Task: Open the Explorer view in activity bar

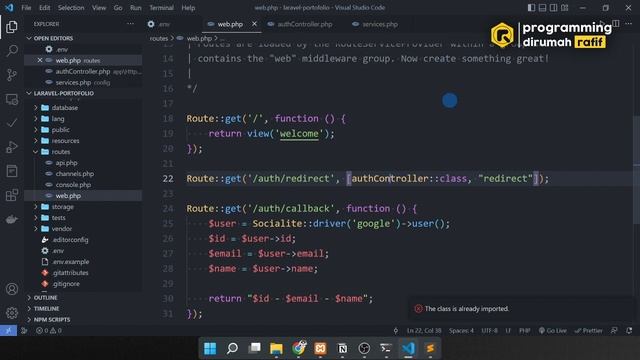Action: 12,27
